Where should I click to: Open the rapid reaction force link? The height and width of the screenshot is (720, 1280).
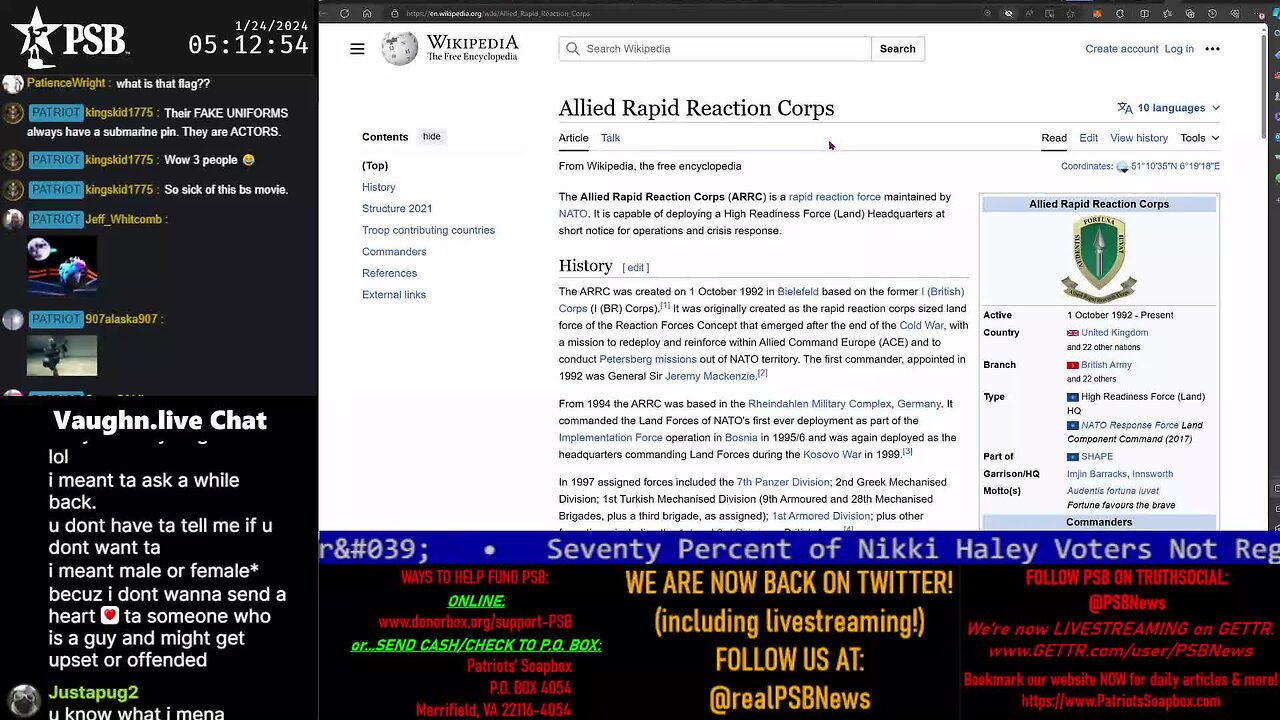click(x=835, y=197)
